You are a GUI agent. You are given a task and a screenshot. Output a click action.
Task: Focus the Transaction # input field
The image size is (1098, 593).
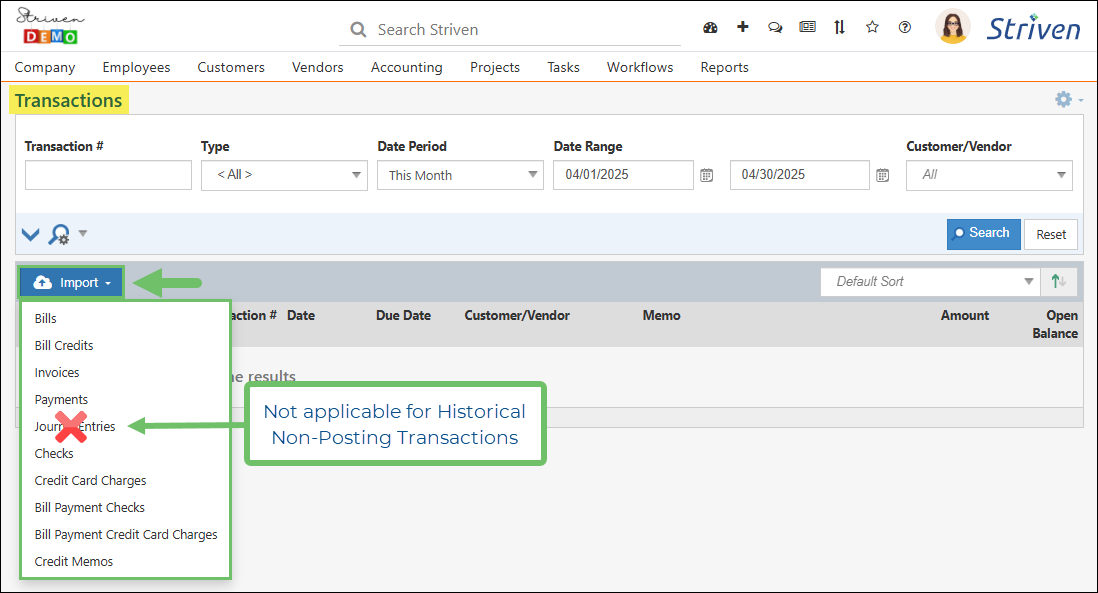click(x=108, y=175)
